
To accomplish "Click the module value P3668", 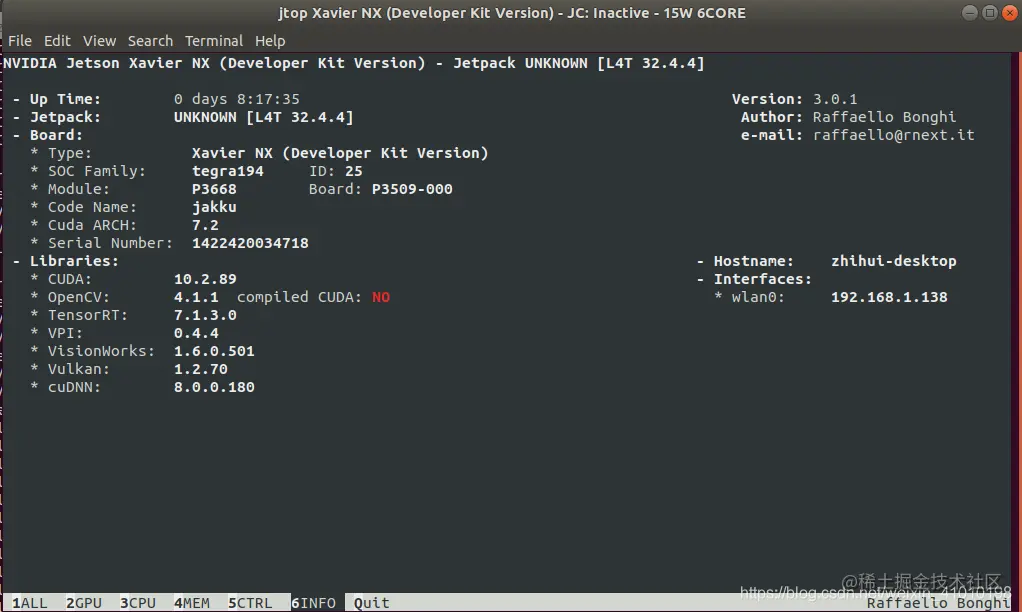I will coord(214,189).
